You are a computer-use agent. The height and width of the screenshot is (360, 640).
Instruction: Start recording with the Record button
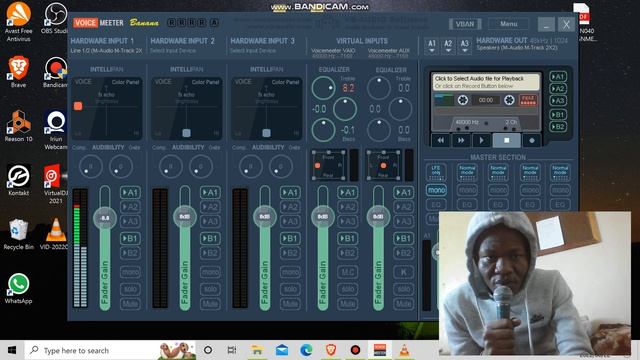(x=532, y=140)
